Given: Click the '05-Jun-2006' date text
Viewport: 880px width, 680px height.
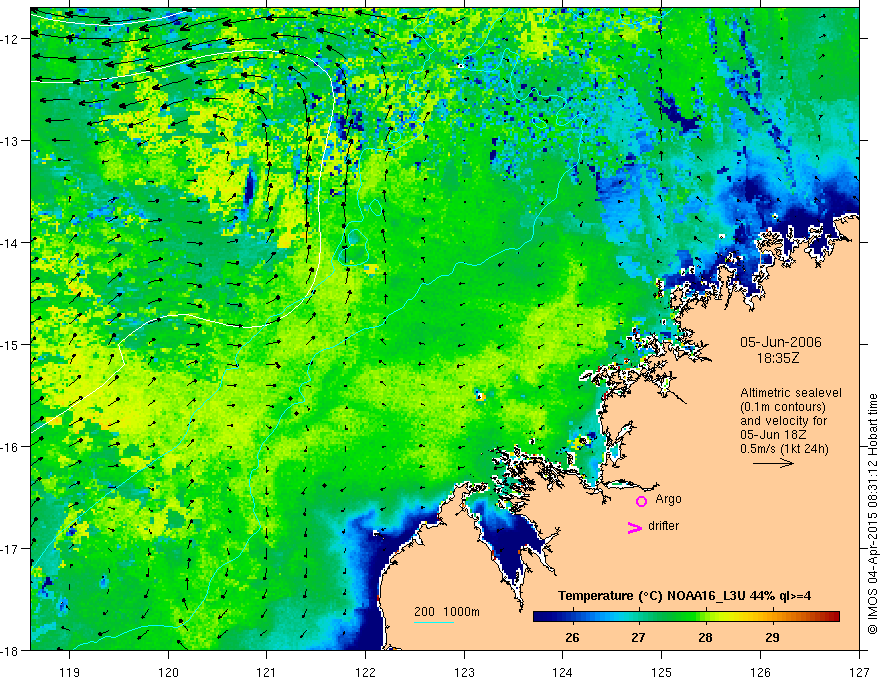Looking at the screenshot, I should [781, 342].
